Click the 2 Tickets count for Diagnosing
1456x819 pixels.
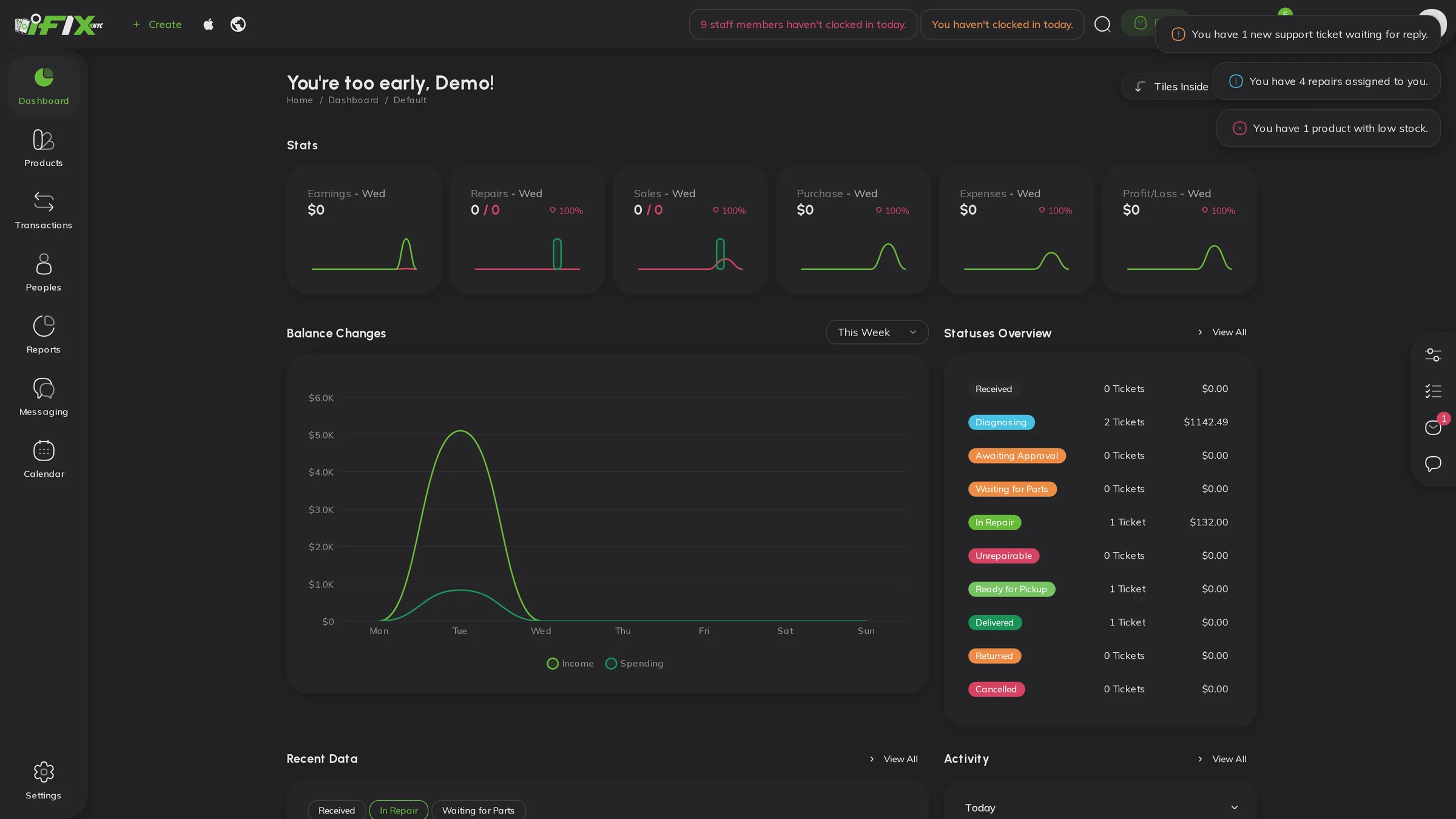[x=1124, y=423]
